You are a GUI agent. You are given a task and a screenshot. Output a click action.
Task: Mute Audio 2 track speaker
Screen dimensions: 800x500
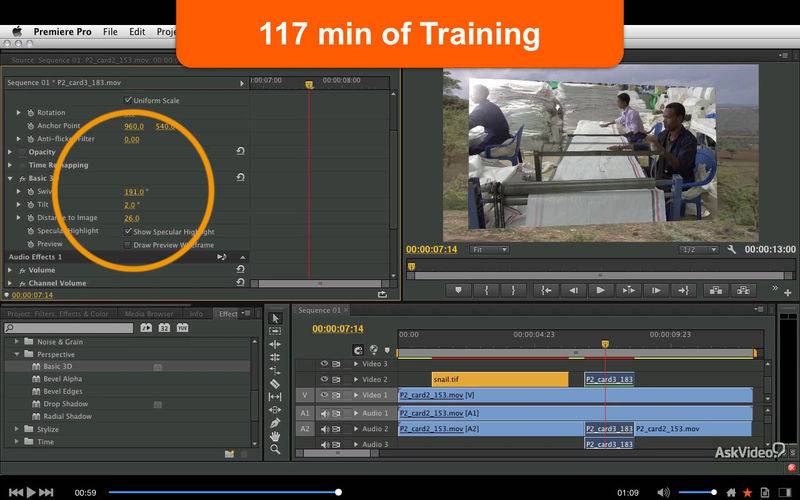click(x=324, y=429)
